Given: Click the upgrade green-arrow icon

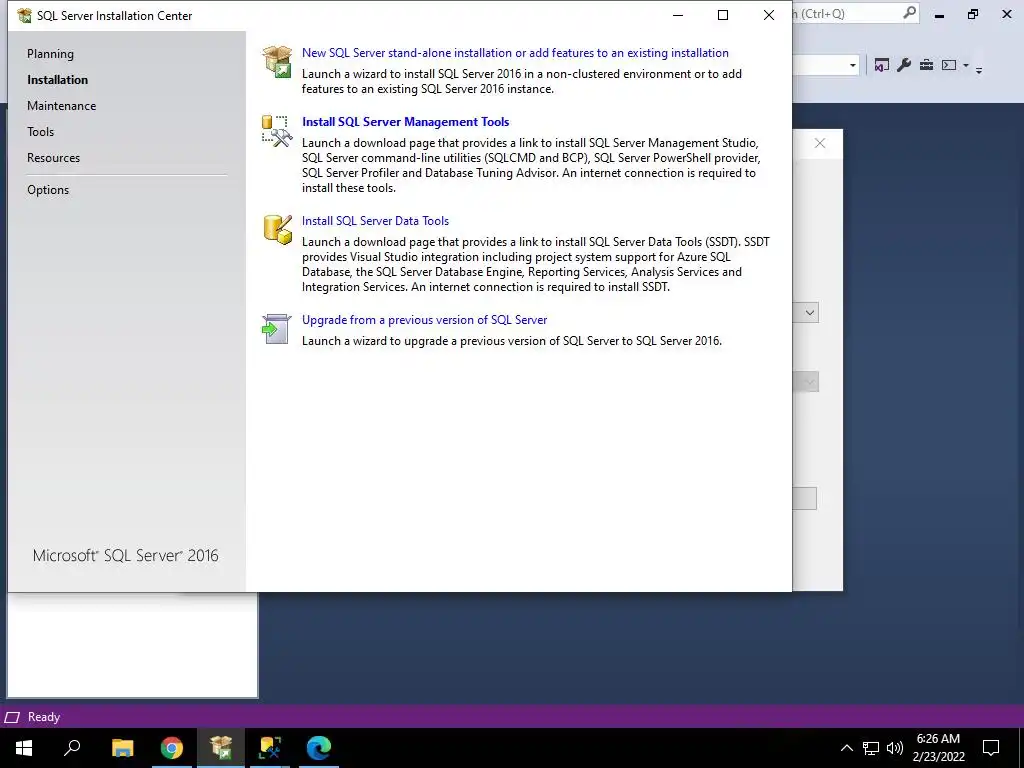Looking at the screenshot, I should click(x=277, y=328).
